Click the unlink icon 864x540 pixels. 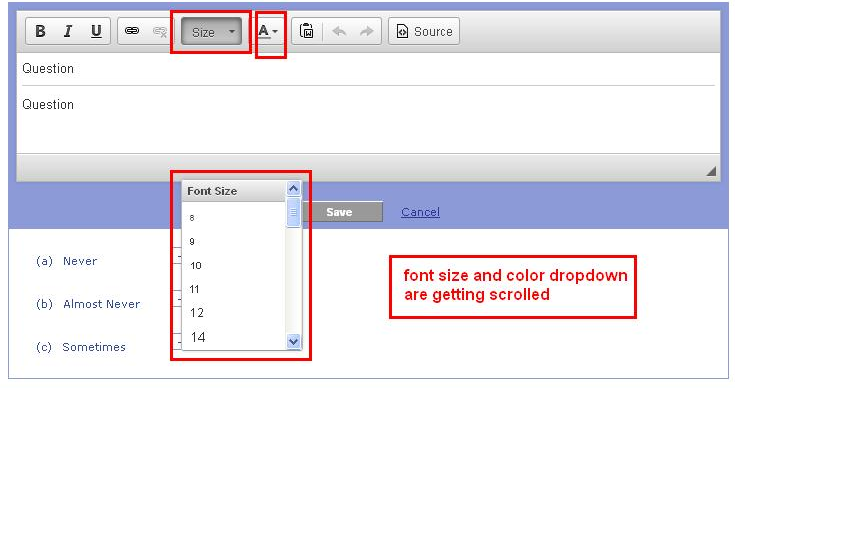pyautogui.click(x=159, y=31)
